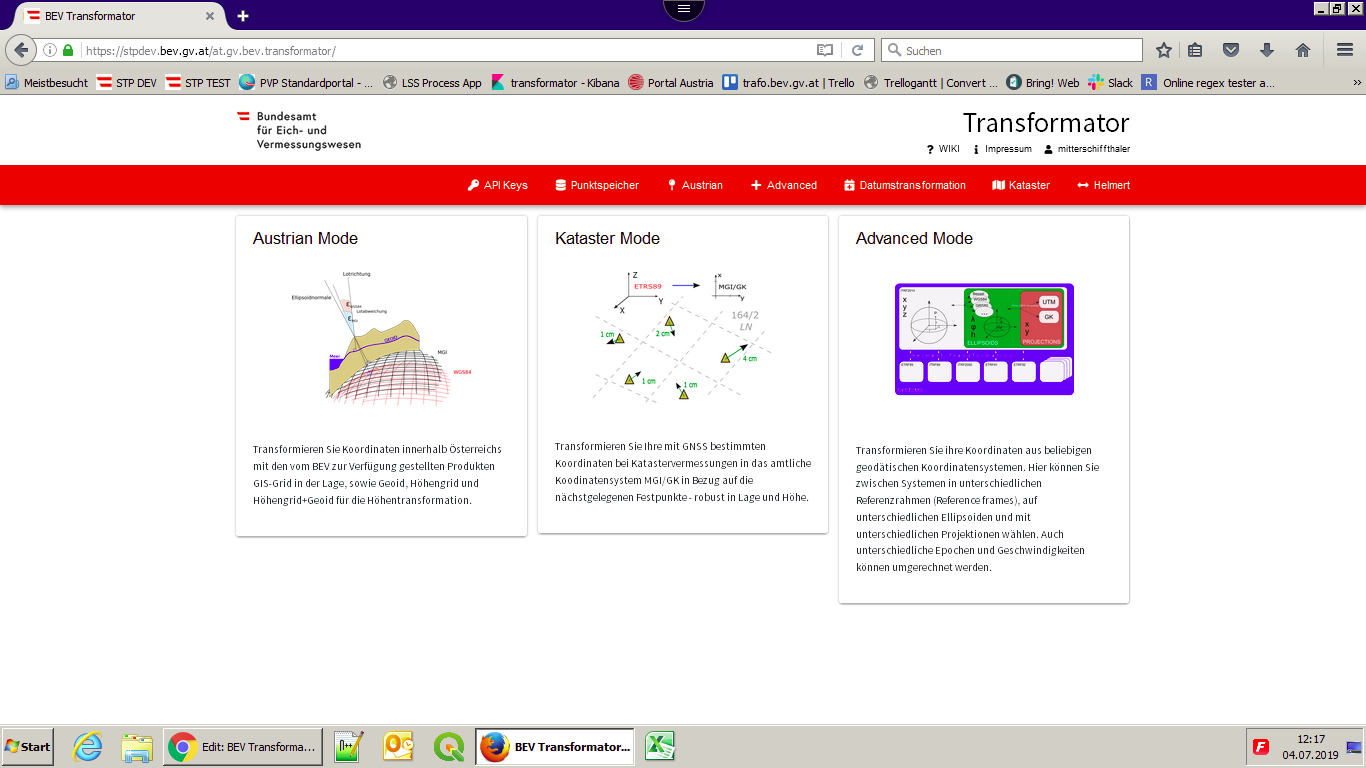Open the Trellogantt bookmark
Screen dimensions: 1366x768
tap(931, 83)
